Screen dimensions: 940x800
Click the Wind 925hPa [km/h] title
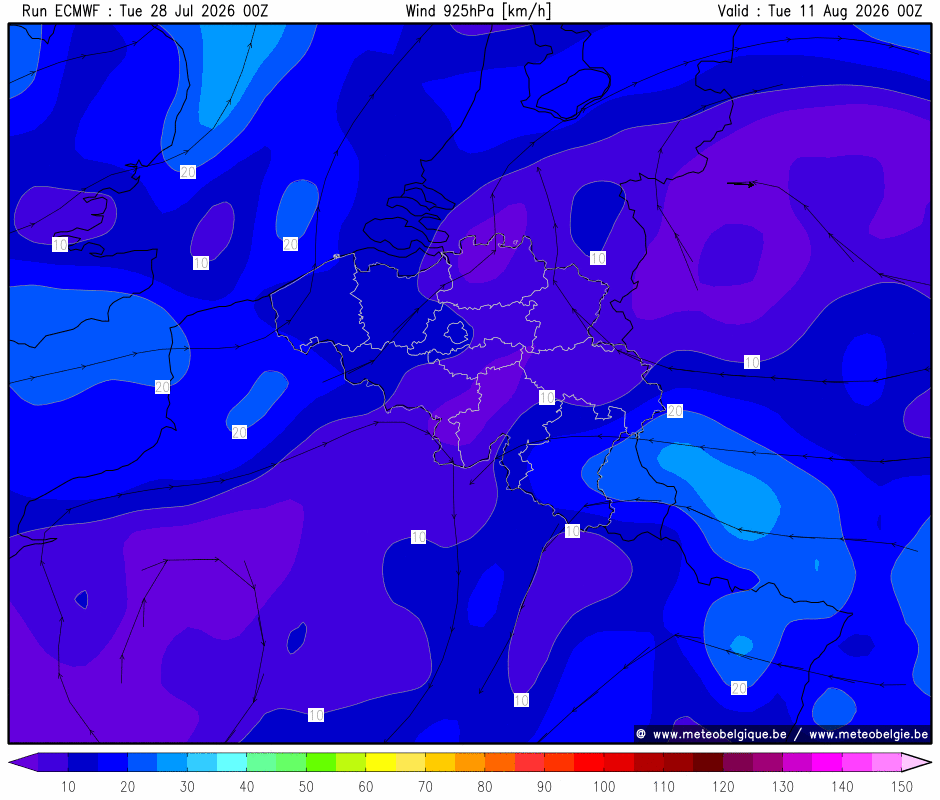[x=478, y=11]
